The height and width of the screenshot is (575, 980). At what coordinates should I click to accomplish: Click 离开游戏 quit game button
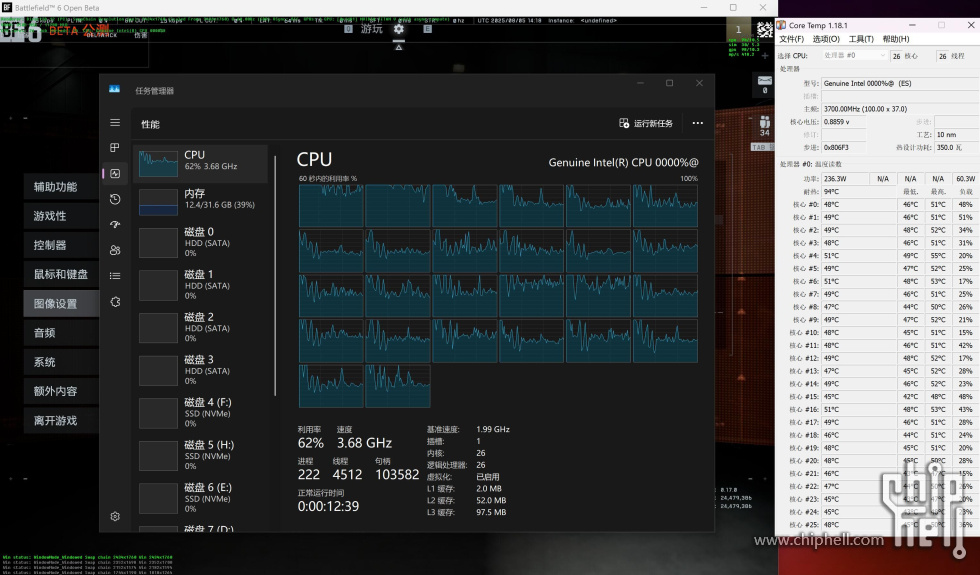pos(61,421)
